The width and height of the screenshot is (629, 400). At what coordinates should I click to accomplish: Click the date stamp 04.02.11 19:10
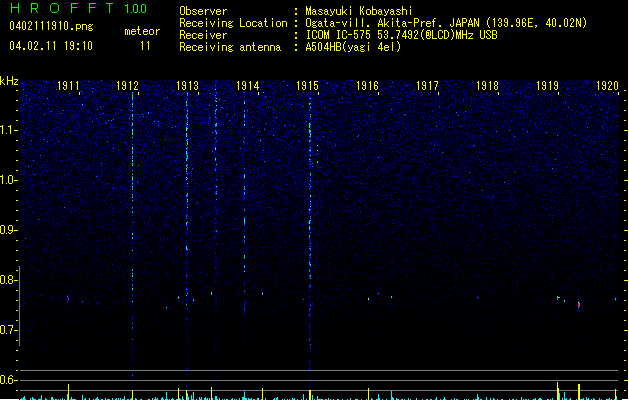51,46
